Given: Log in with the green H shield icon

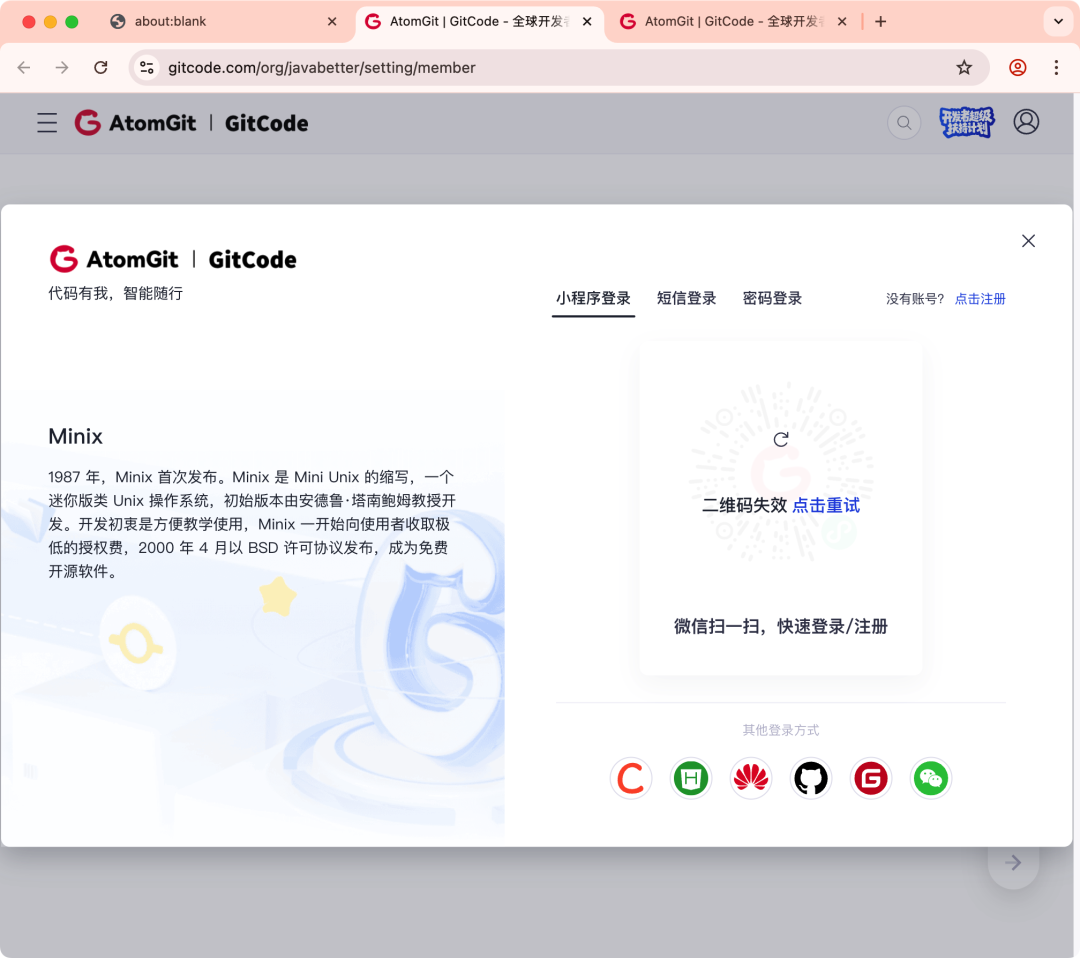Looking at the screenshot, I should click(691, 778).
